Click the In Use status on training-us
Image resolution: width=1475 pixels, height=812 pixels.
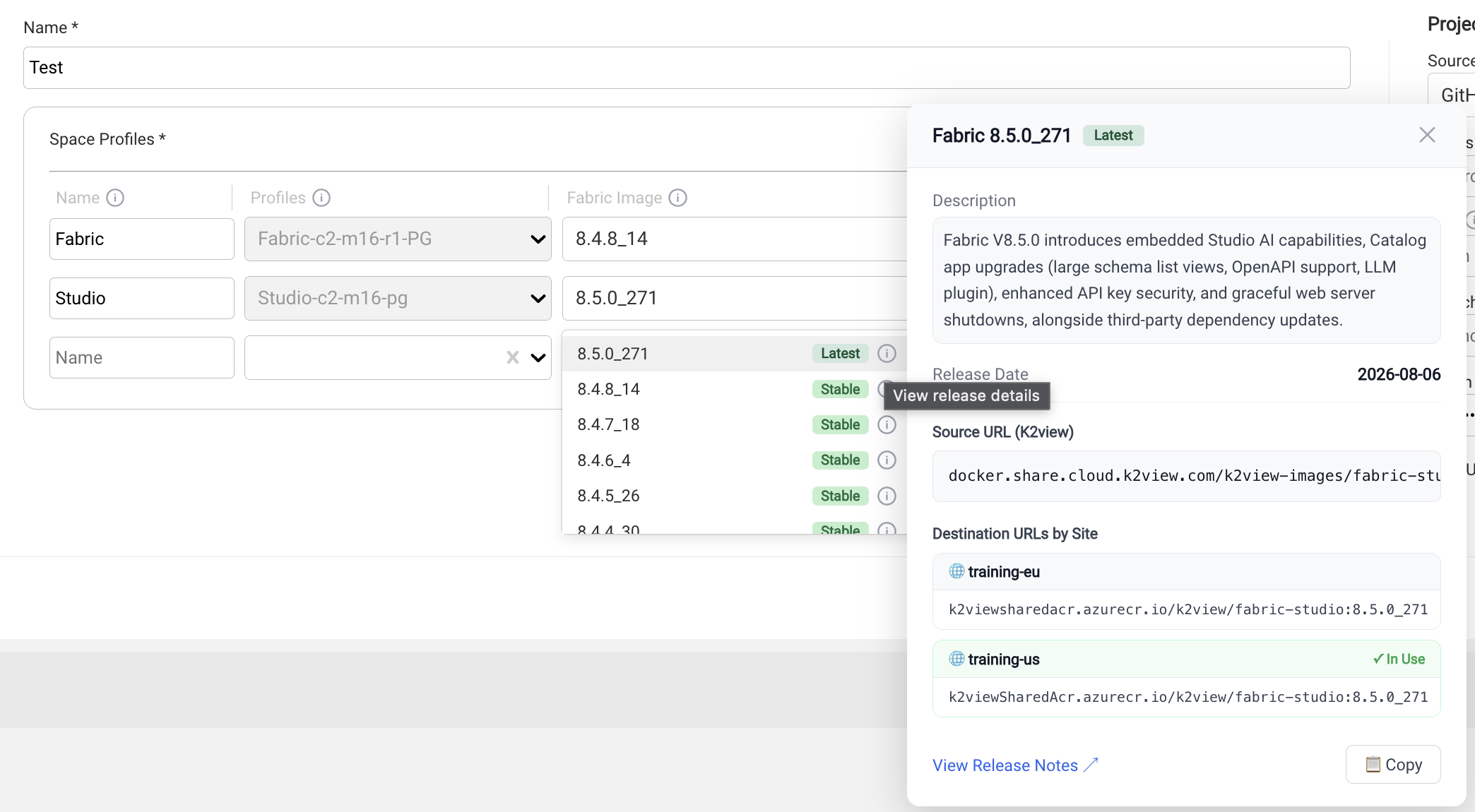[1399, 659]
